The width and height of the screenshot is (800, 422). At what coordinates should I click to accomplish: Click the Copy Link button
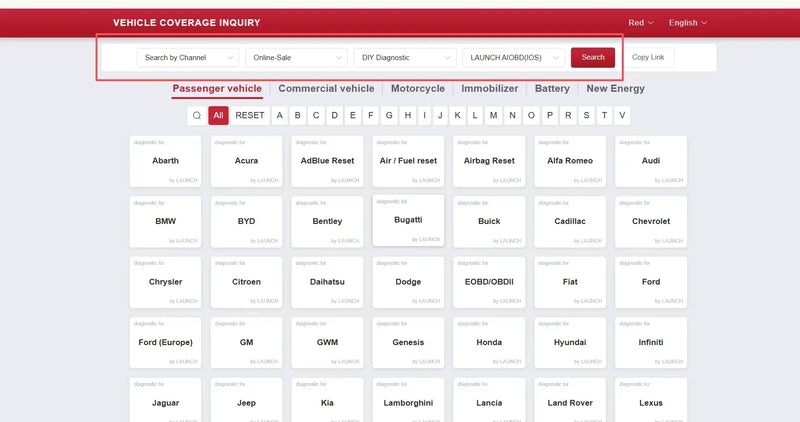pyautogui.click(x=648, y=57)
